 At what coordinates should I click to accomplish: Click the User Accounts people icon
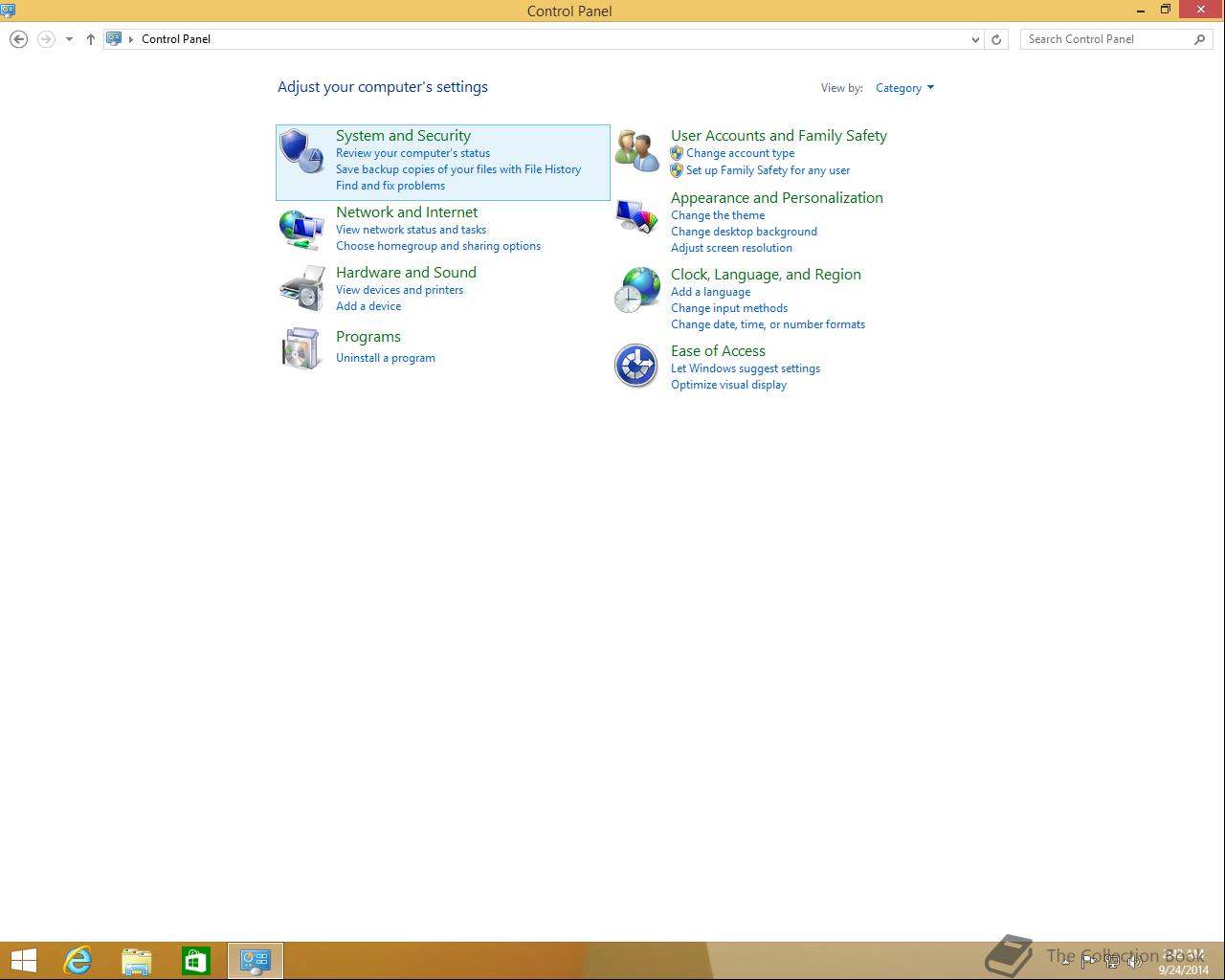tap(636, 151)
